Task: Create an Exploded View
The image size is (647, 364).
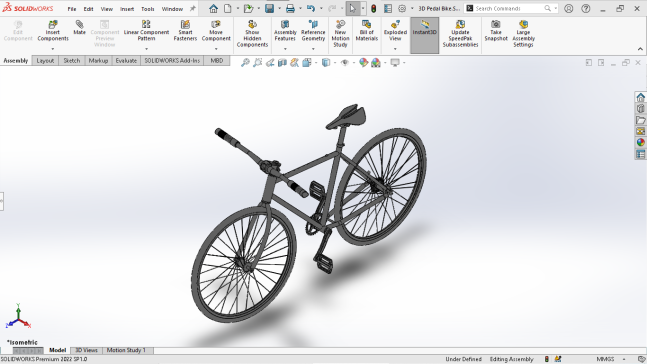Action: click(x=395, y=31)
